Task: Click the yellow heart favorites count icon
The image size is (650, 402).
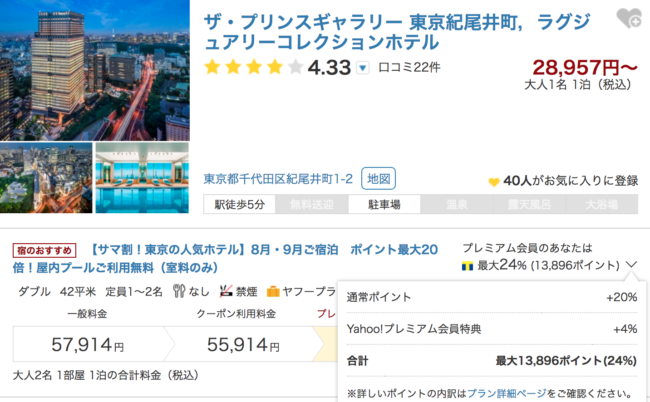Action: [493, 182]
